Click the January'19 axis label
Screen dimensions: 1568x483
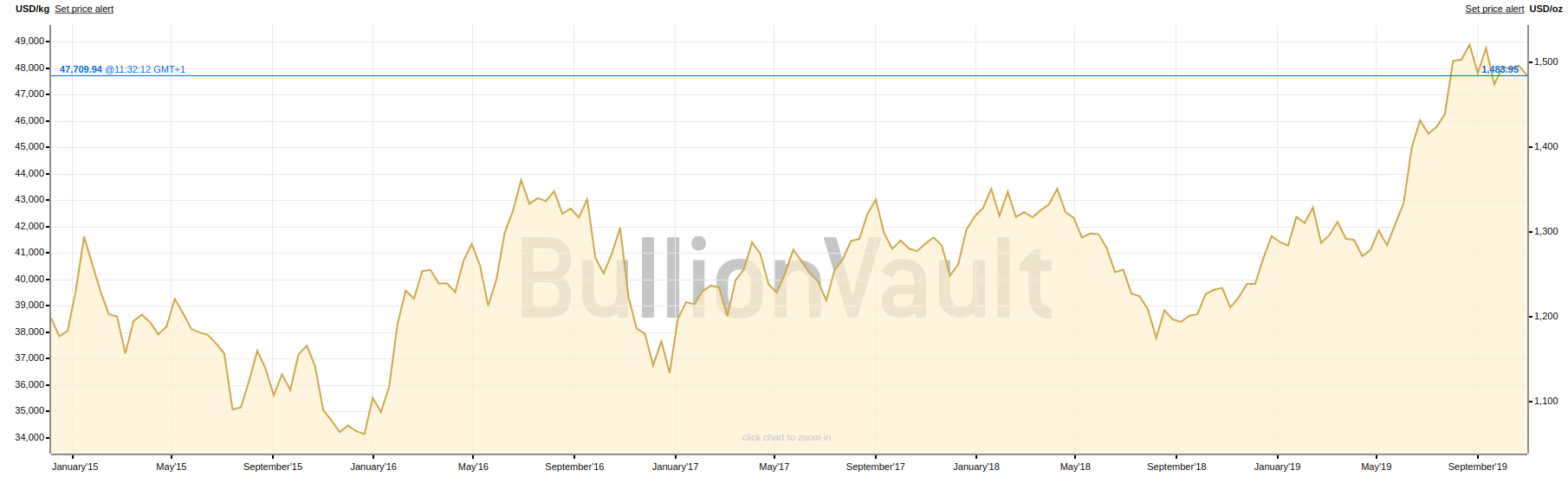pyautogui.click(x=1277, y=467)
